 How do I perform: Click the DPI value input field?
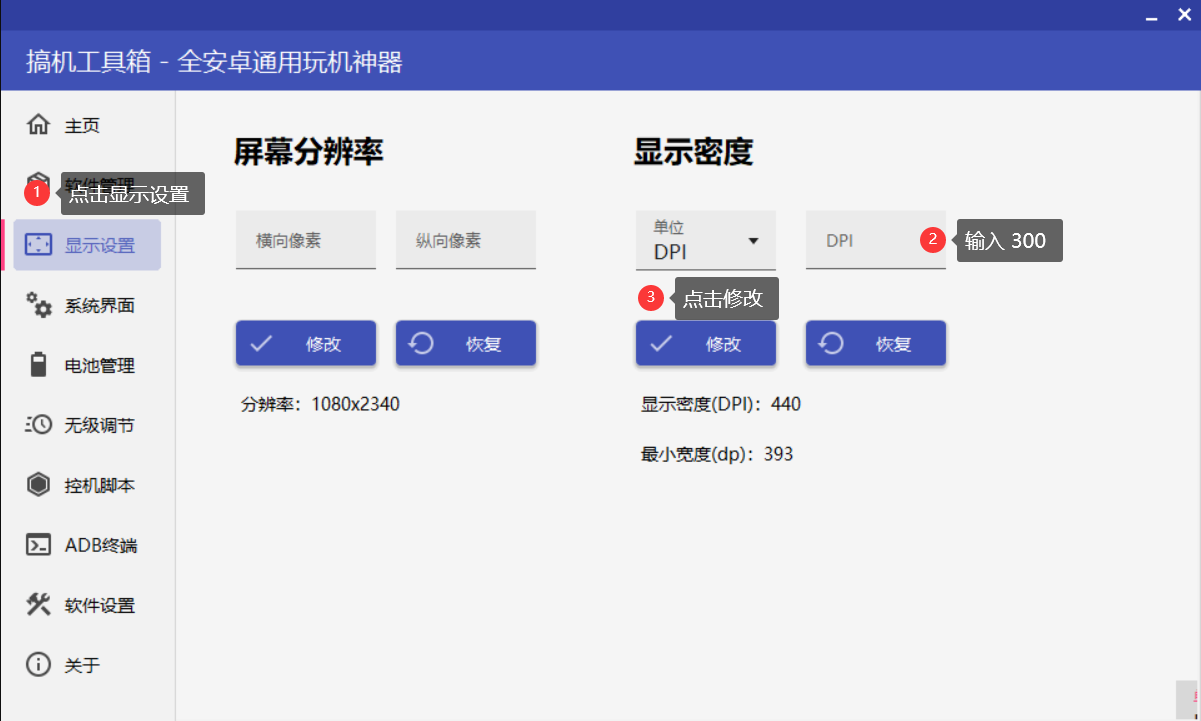[876, 240]
